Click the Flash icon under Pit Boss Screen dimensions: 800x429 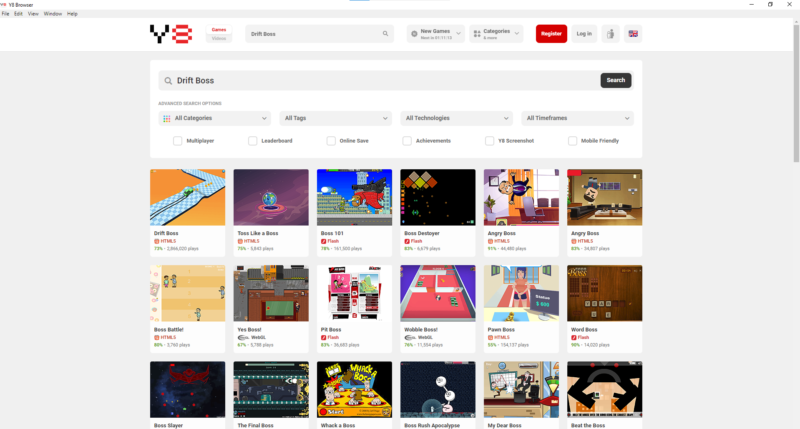323,338
